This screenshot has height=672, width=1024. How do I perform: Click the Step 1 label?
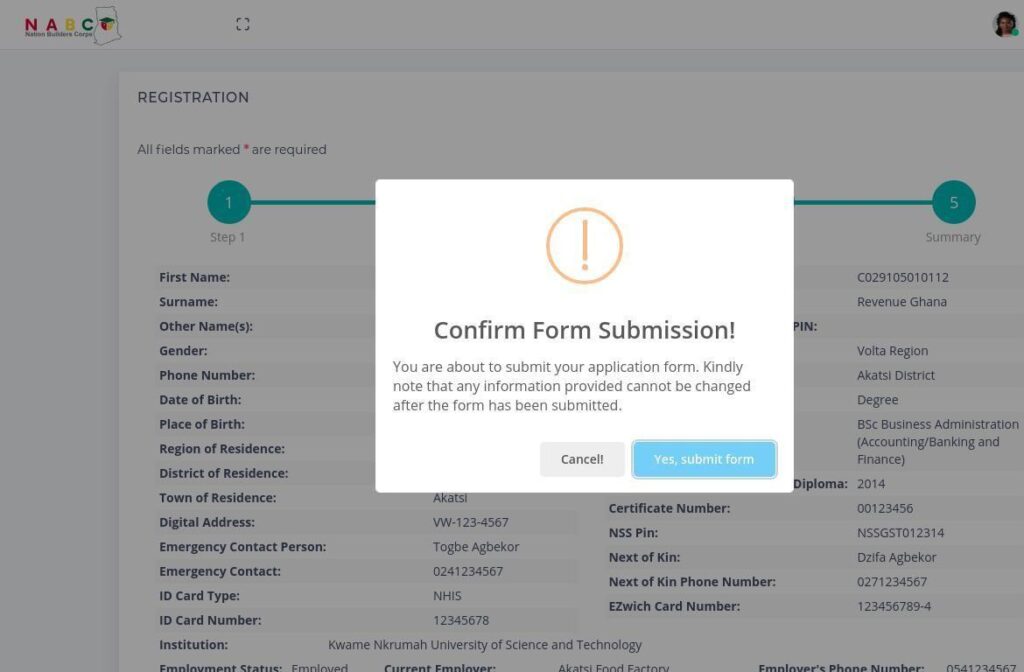227,238
